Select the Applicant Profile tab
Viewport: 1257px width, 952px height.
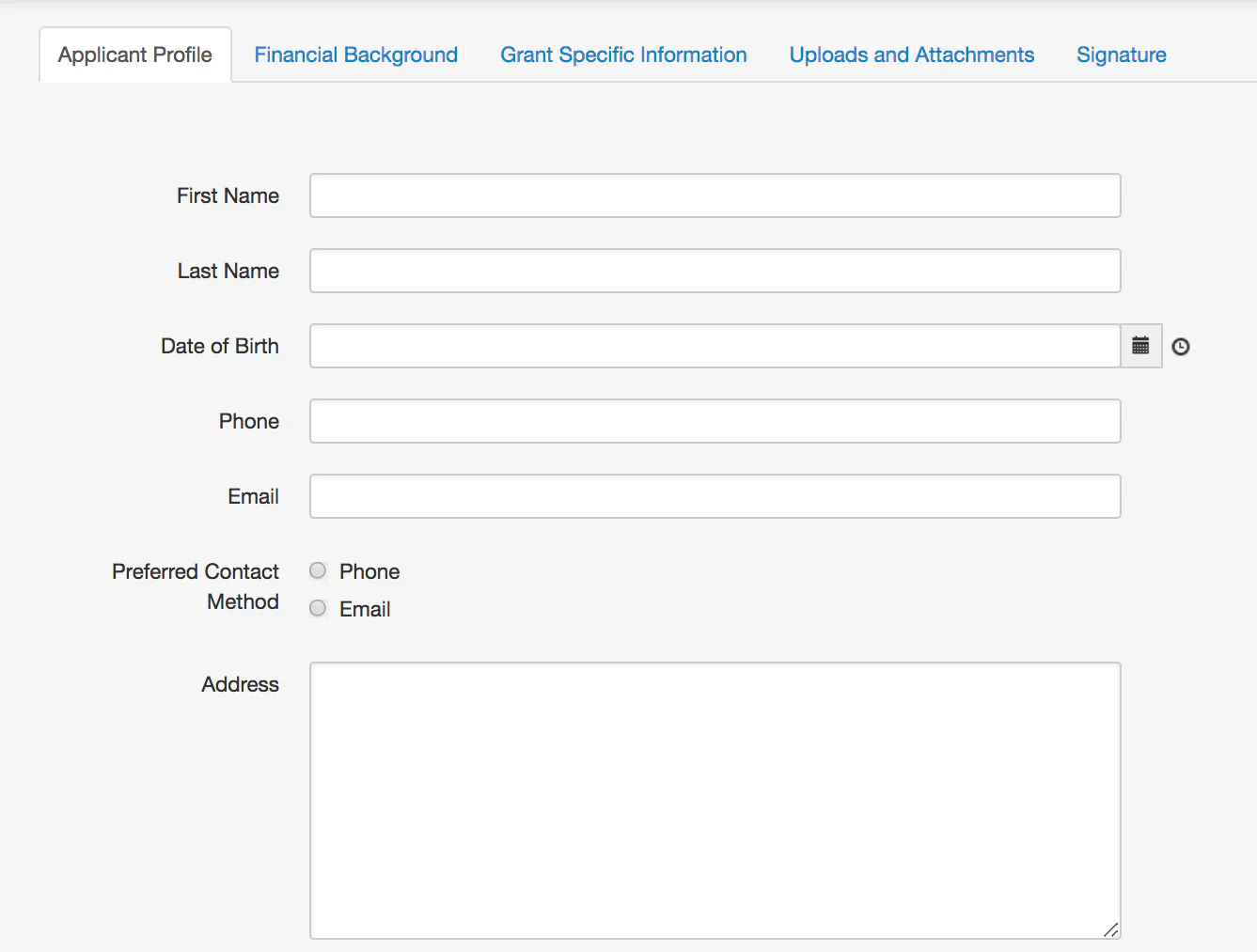click(134, 55)
